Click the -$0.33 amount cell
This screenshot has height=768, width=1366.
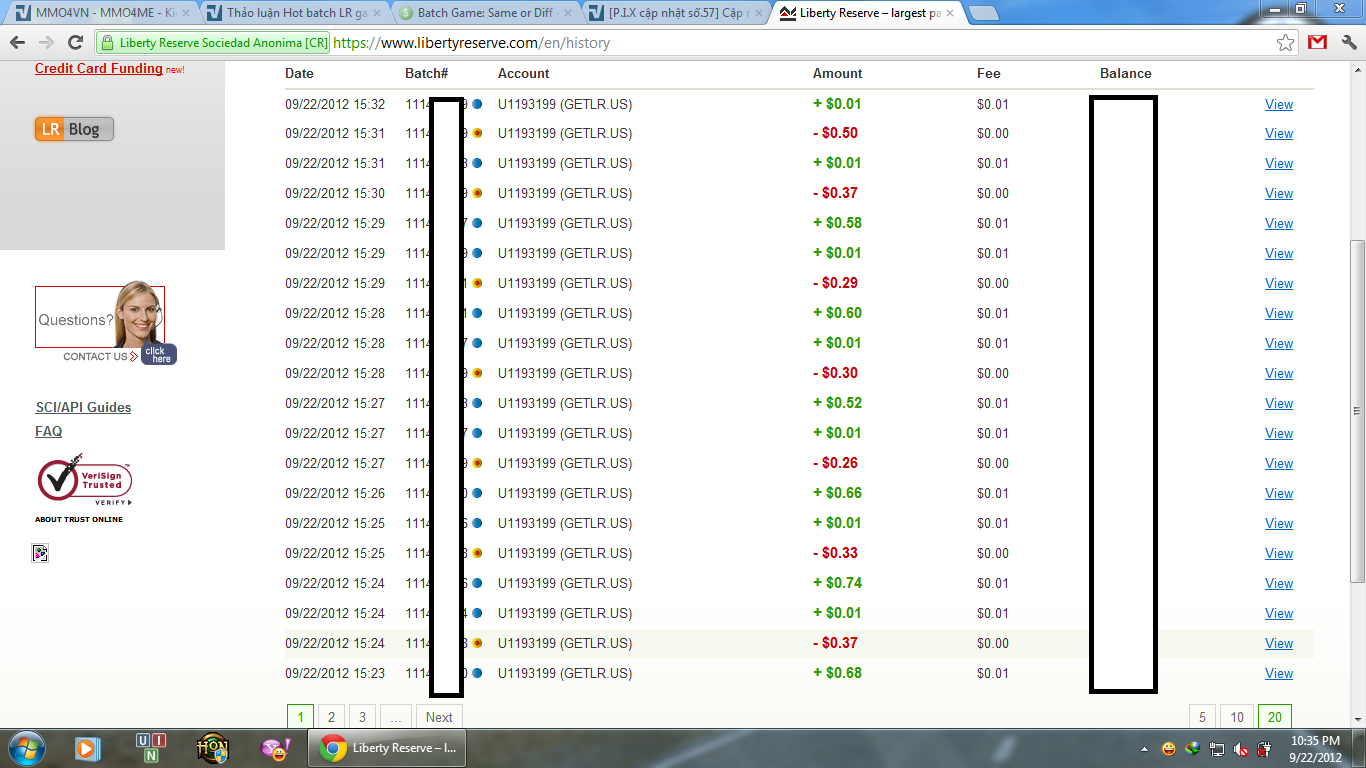836,553
